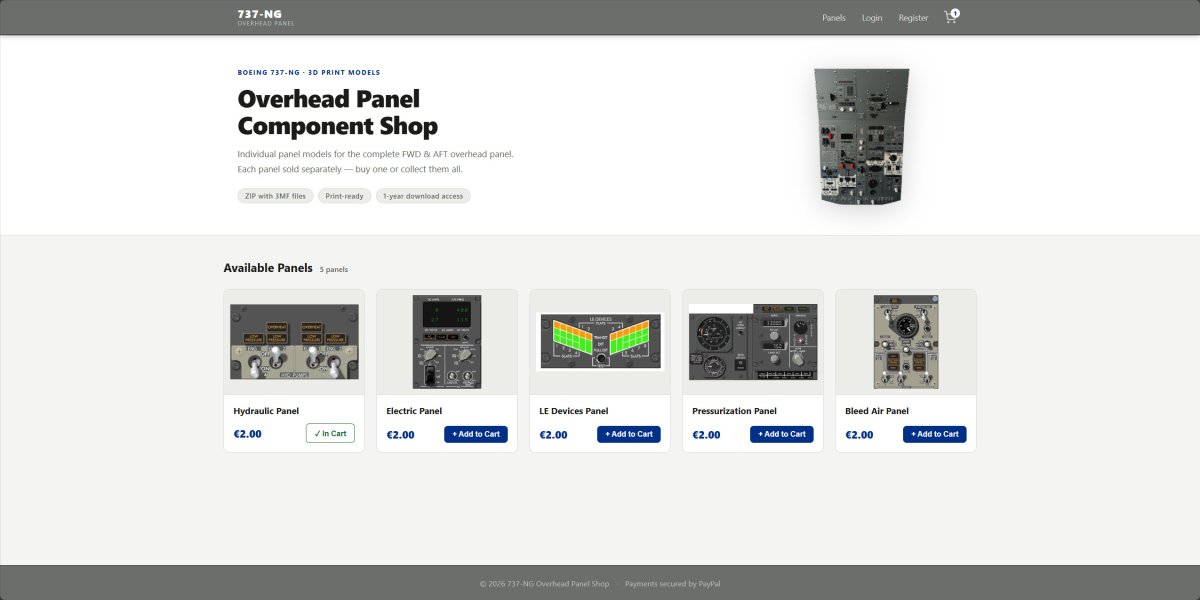Click the full overhead panel hero image
This screenshot has width=1200, height=600.
click(861, 136)
